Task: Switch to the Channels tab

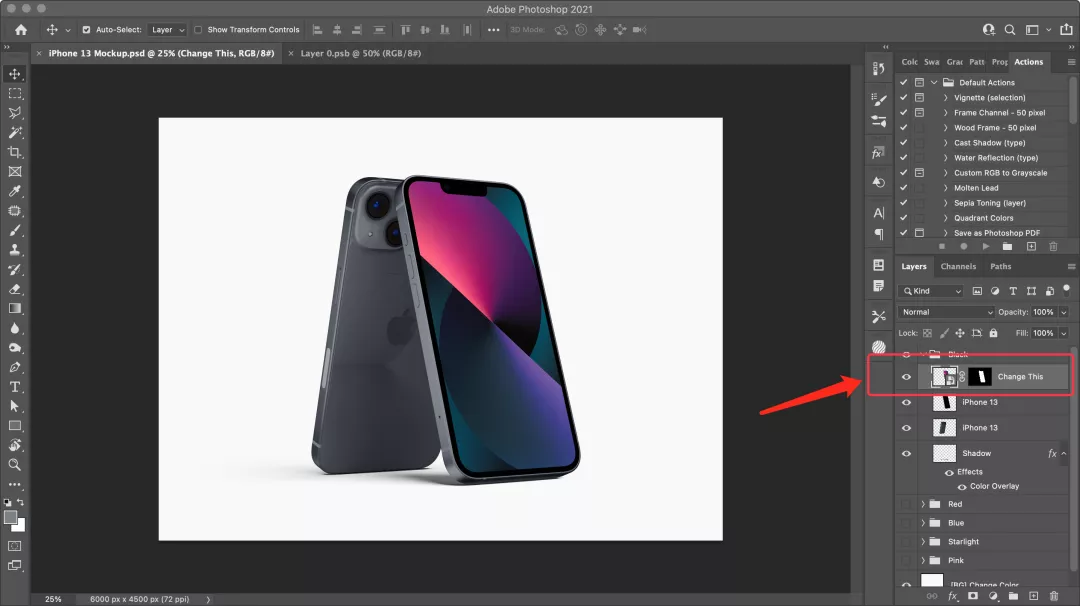Action: tap(958, 266)
